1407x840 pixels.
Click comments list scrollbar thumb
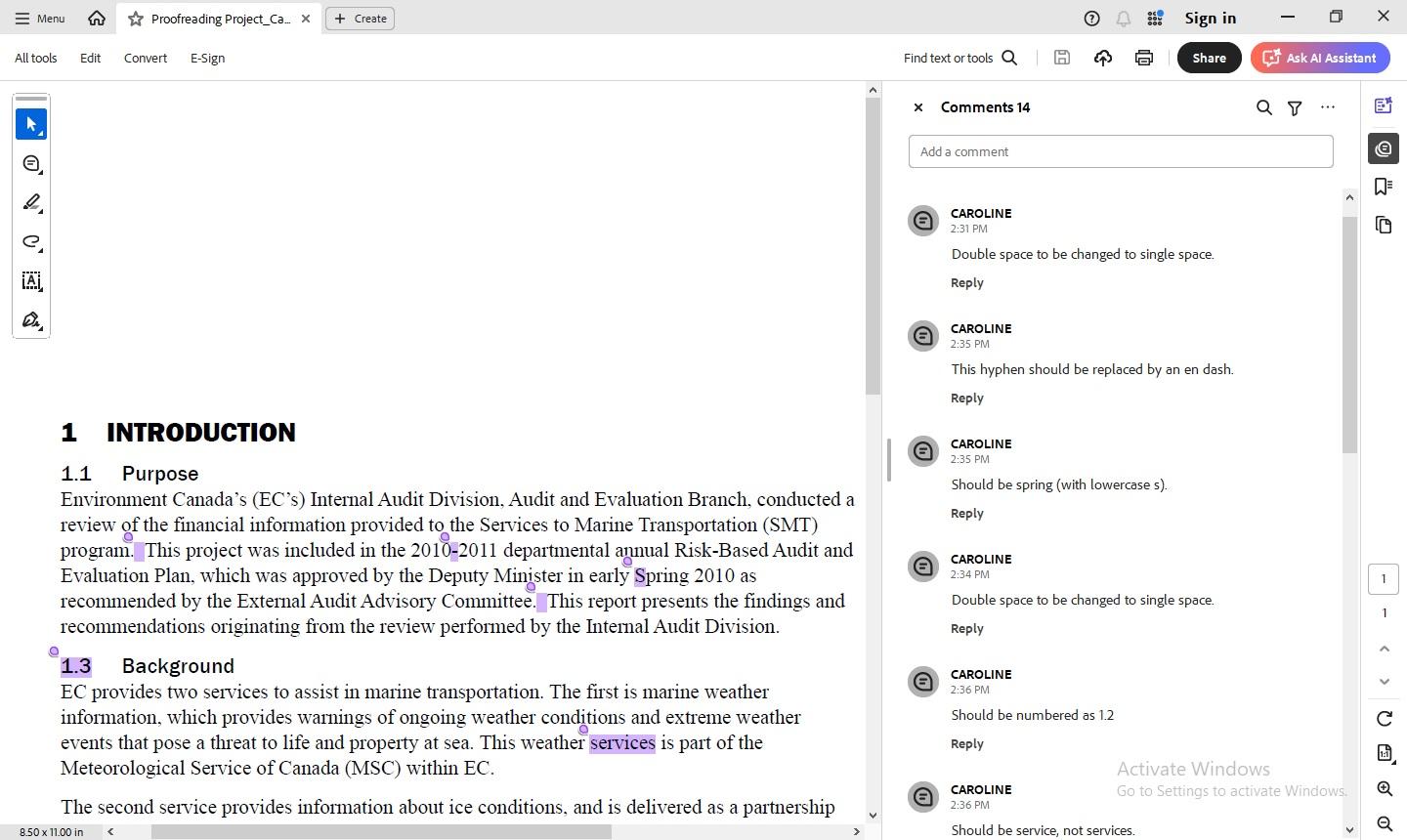click(x=1349, y=334)
